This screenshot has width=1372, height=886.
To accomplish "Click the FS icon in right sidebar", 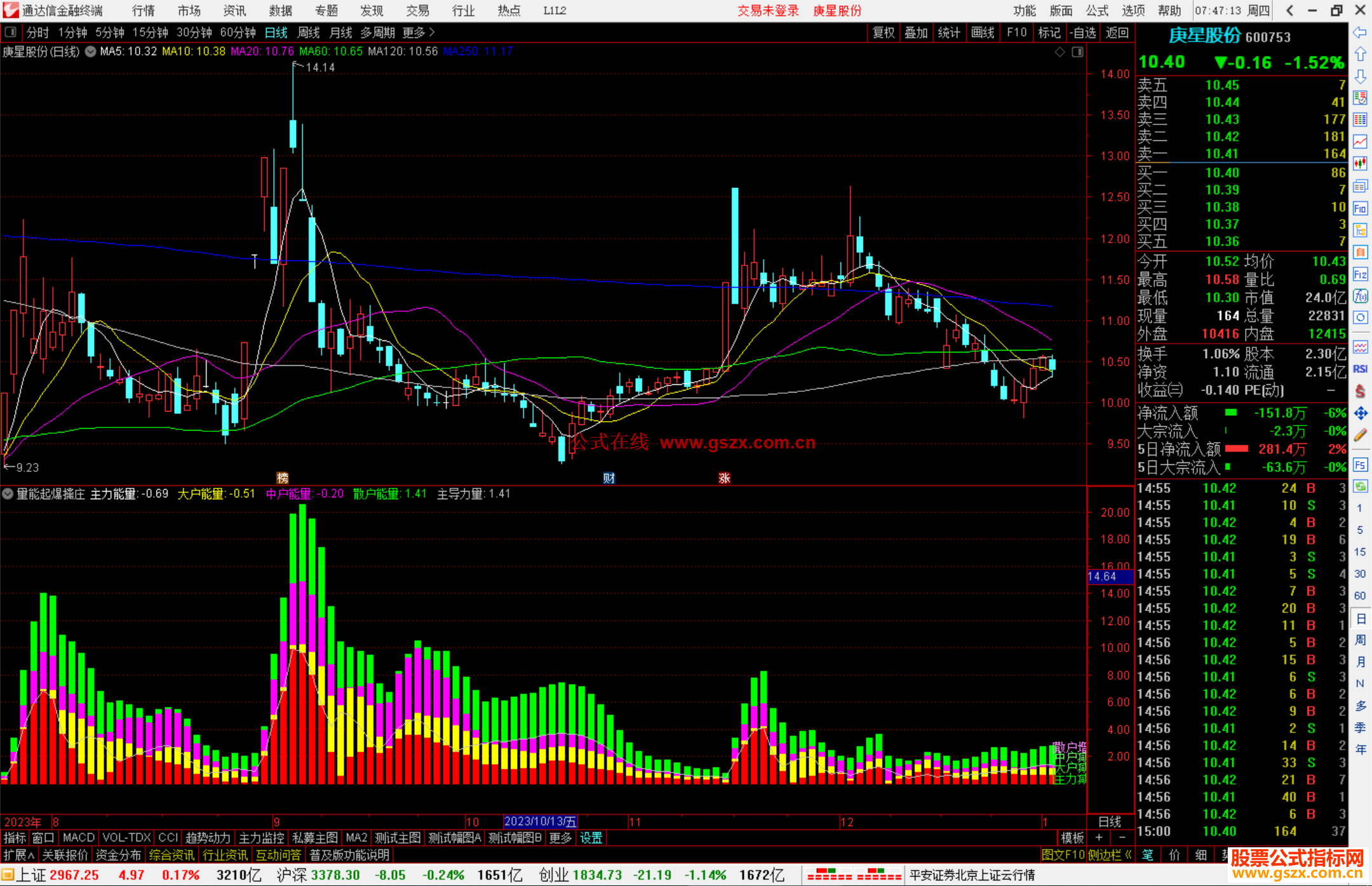I will pyautogui.click(x=1360, y=465).
